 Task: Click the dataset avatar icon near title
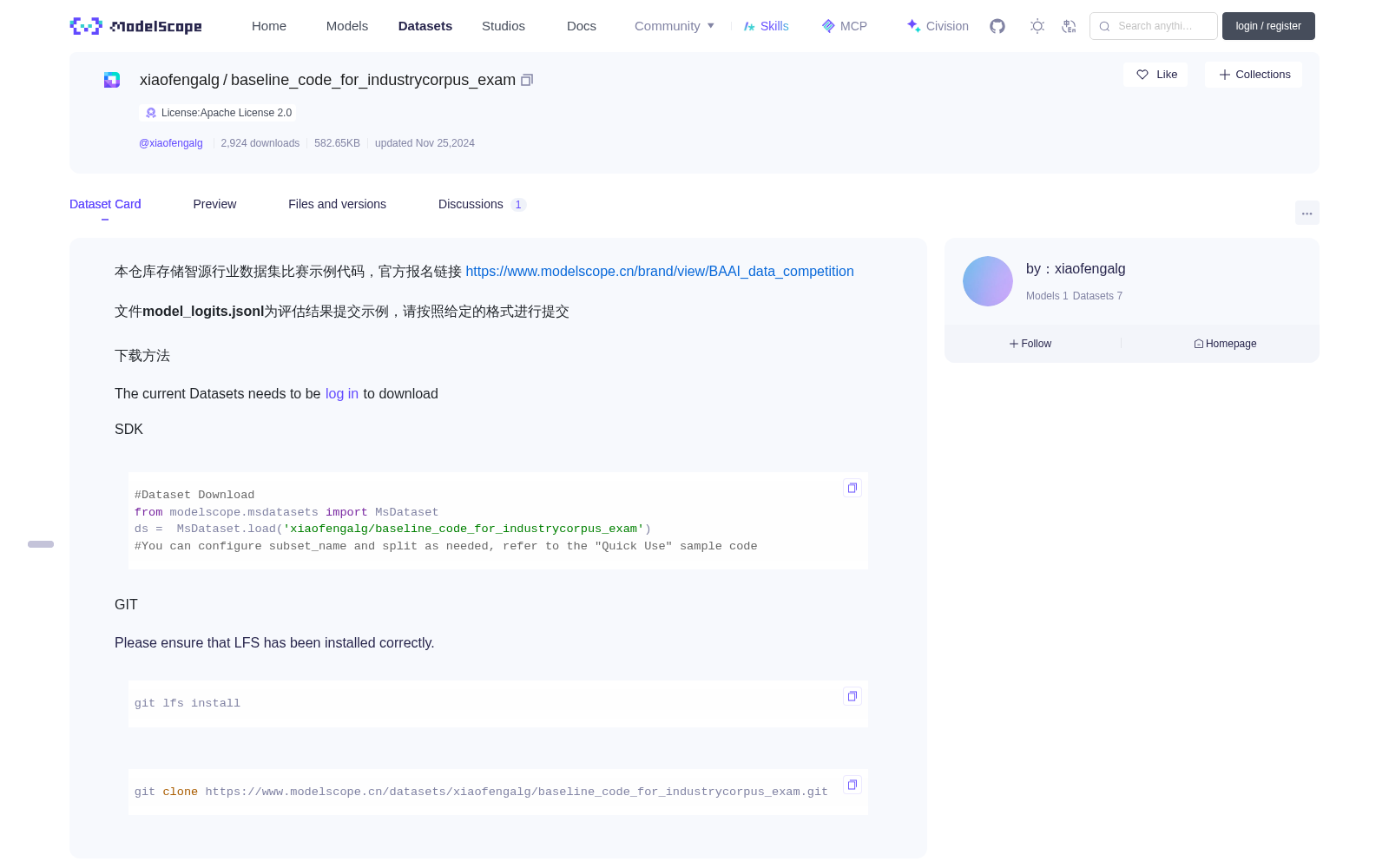click(x=112, y=80)
